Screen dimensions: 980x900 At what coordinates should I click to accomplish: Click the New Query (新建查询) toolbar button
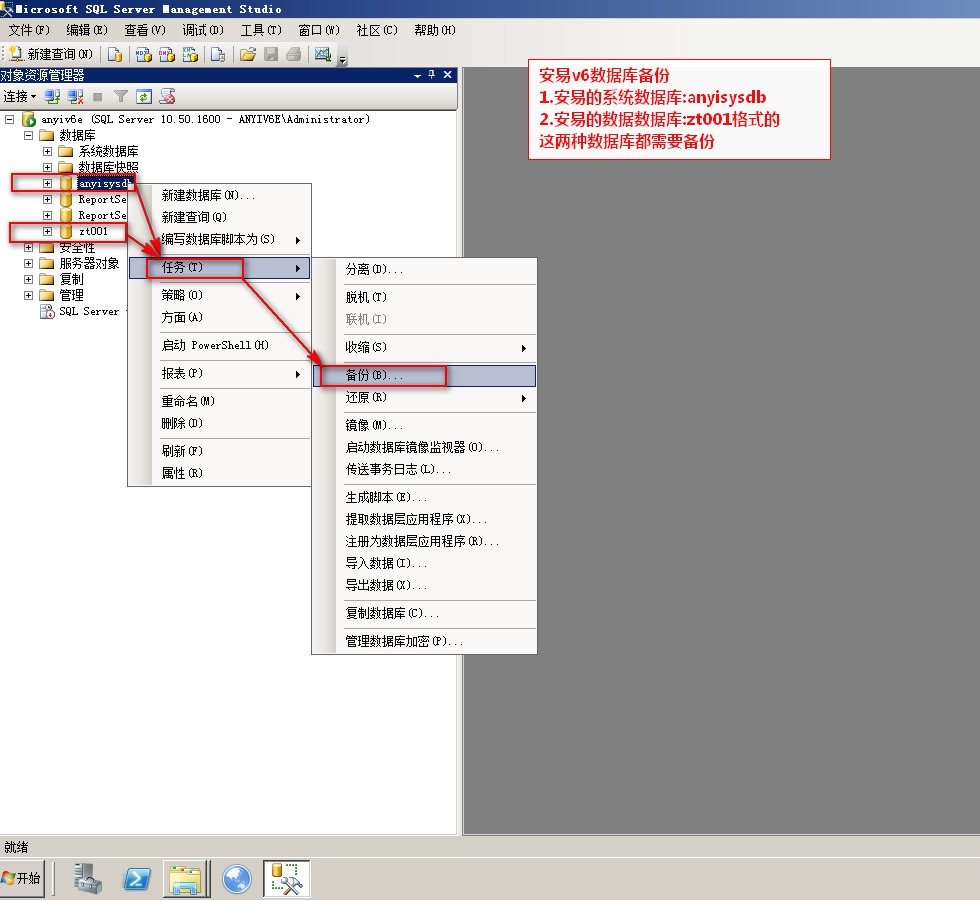click(x=52, y=54)
